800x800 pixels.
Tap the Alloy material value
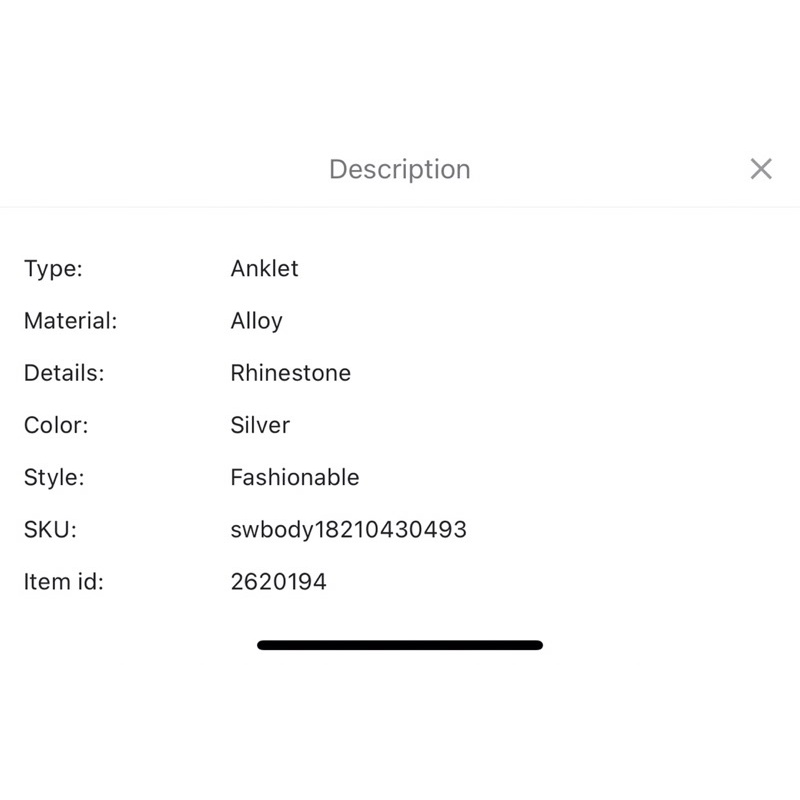pos(257,321)
